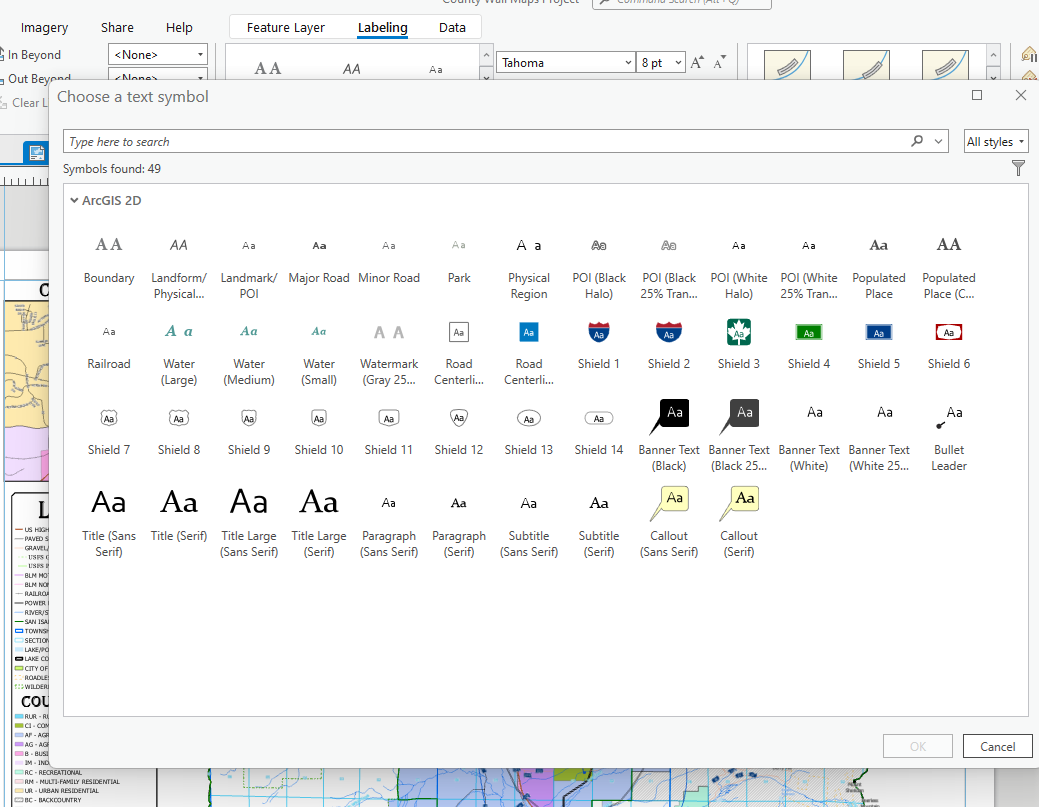Open the 8 pt font size dropdown
Viewport: 1039px width, 807px height.
click(676, 61)
